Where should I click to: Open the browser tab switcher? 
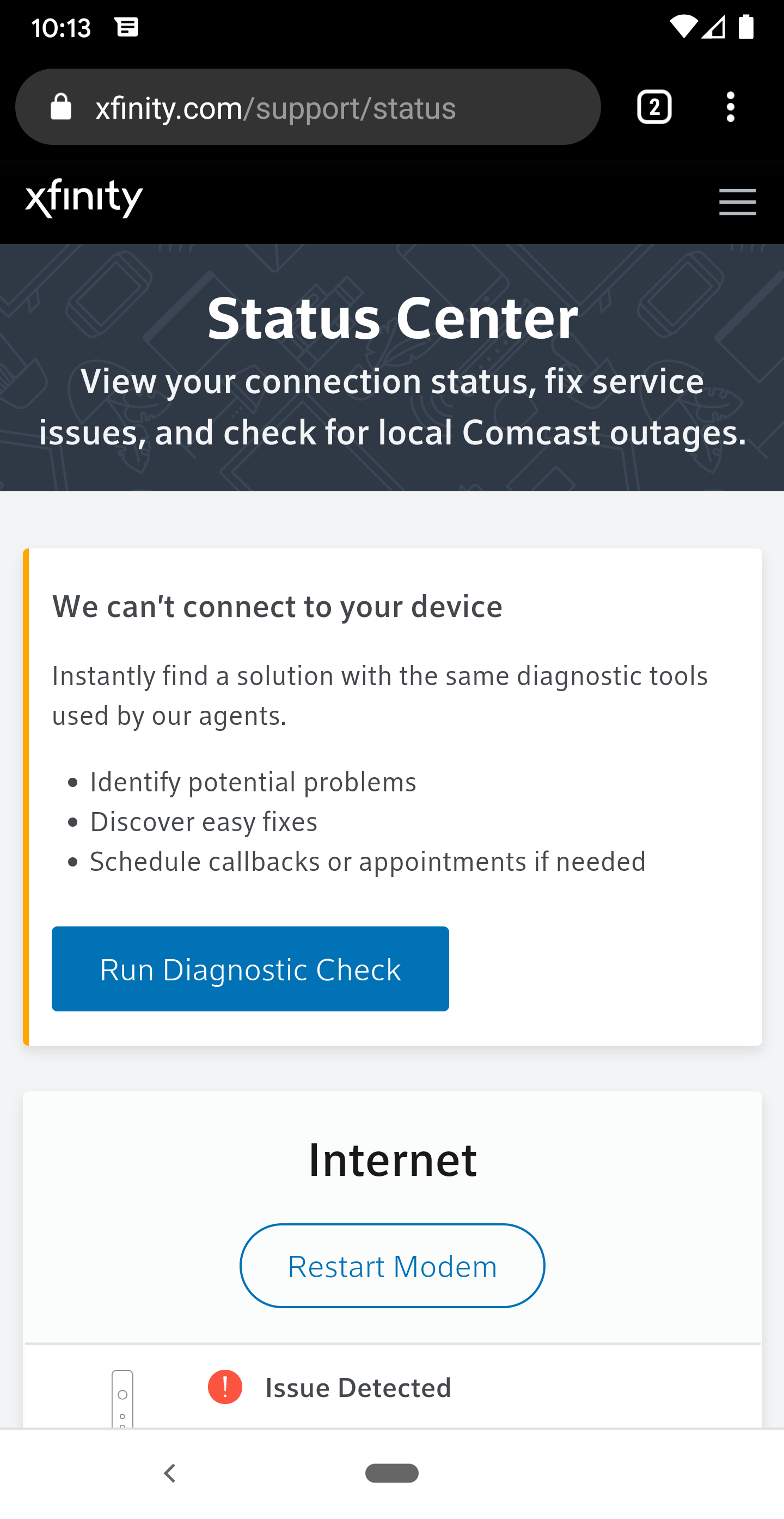tap(654, 107)
